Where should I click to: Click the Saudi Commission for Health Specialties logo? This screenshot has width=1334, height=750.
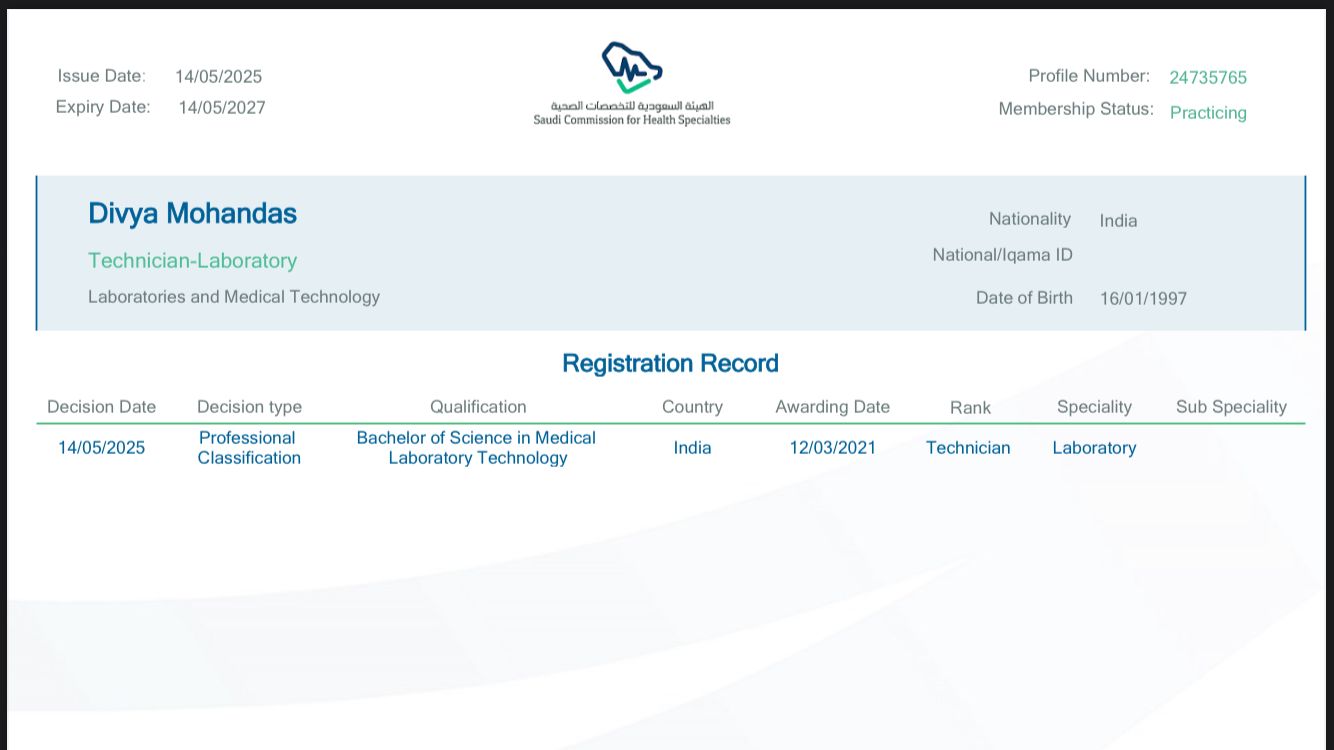[x=632, y=84]
